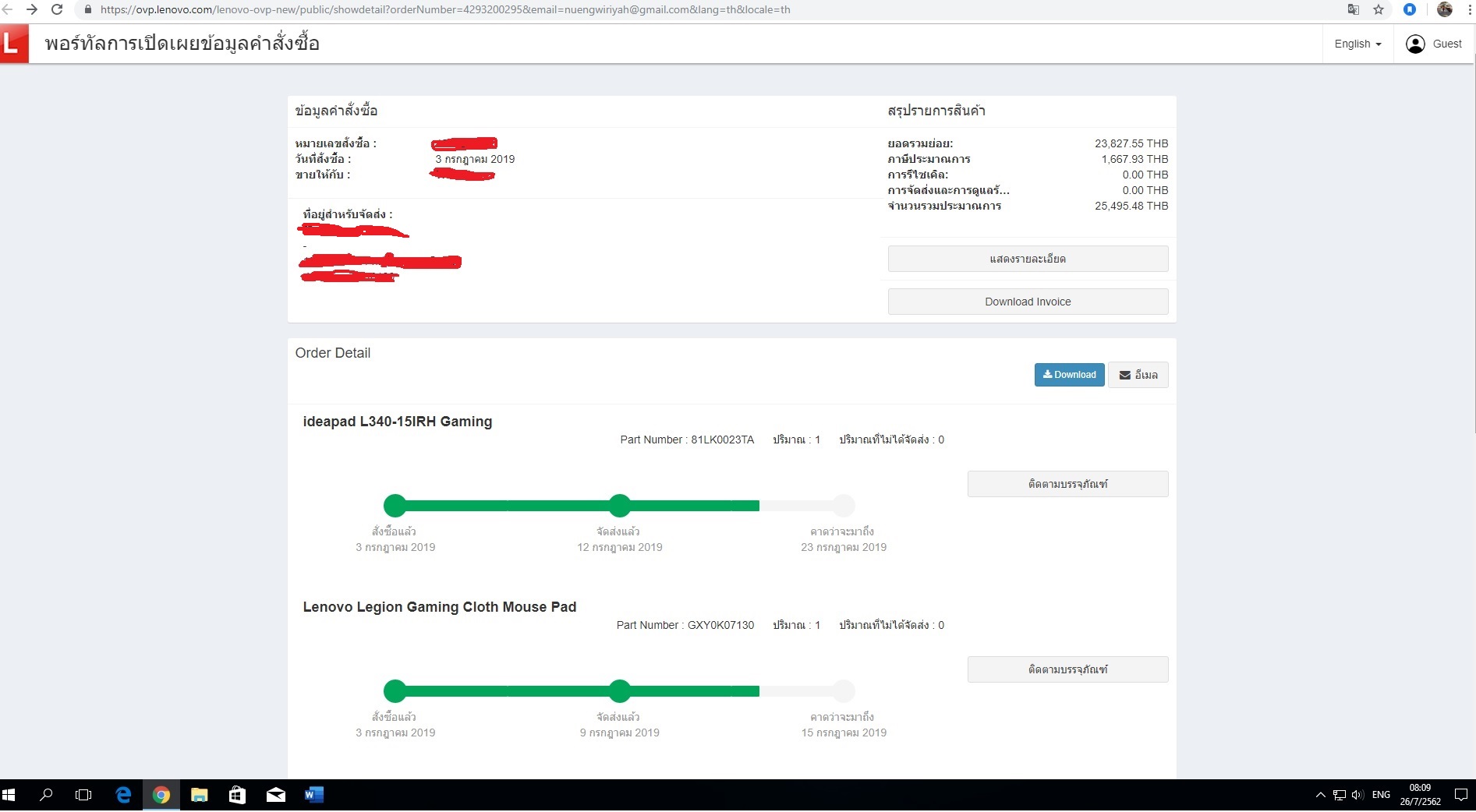This screenshot has height=812, width=1476.
Task: Open Task View from the taskbar
Action: tap(83, 795)
